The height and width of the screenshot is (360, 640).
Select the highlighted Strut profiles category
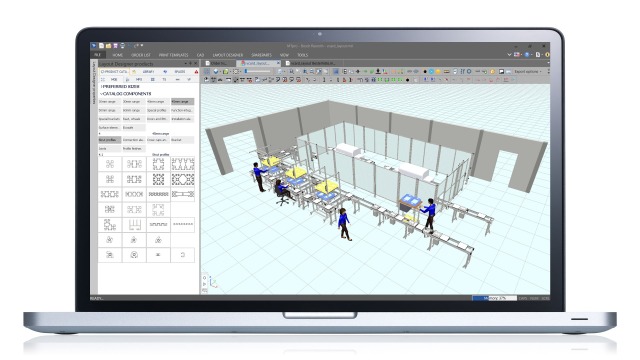(x=109, y=140)
